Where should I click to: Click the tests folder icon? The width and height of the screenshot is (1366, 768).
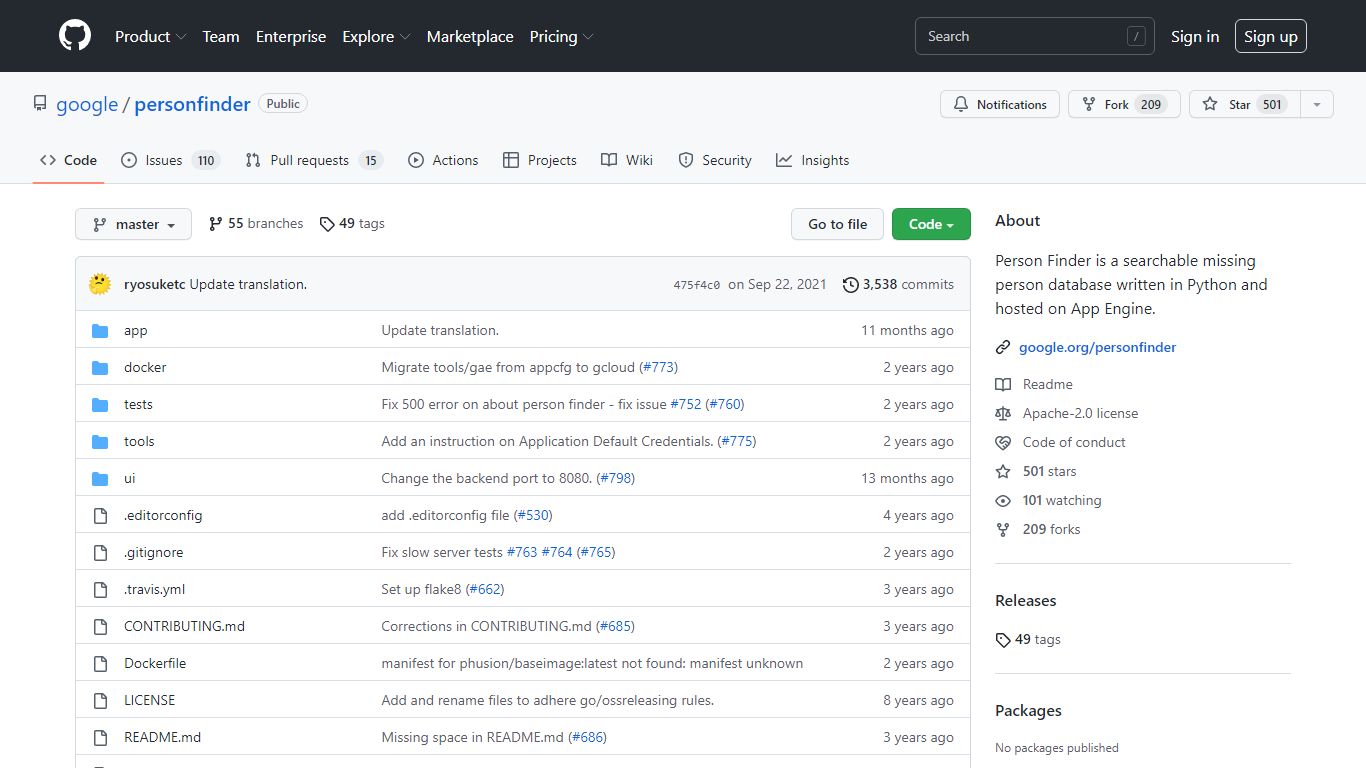[100, 404]
